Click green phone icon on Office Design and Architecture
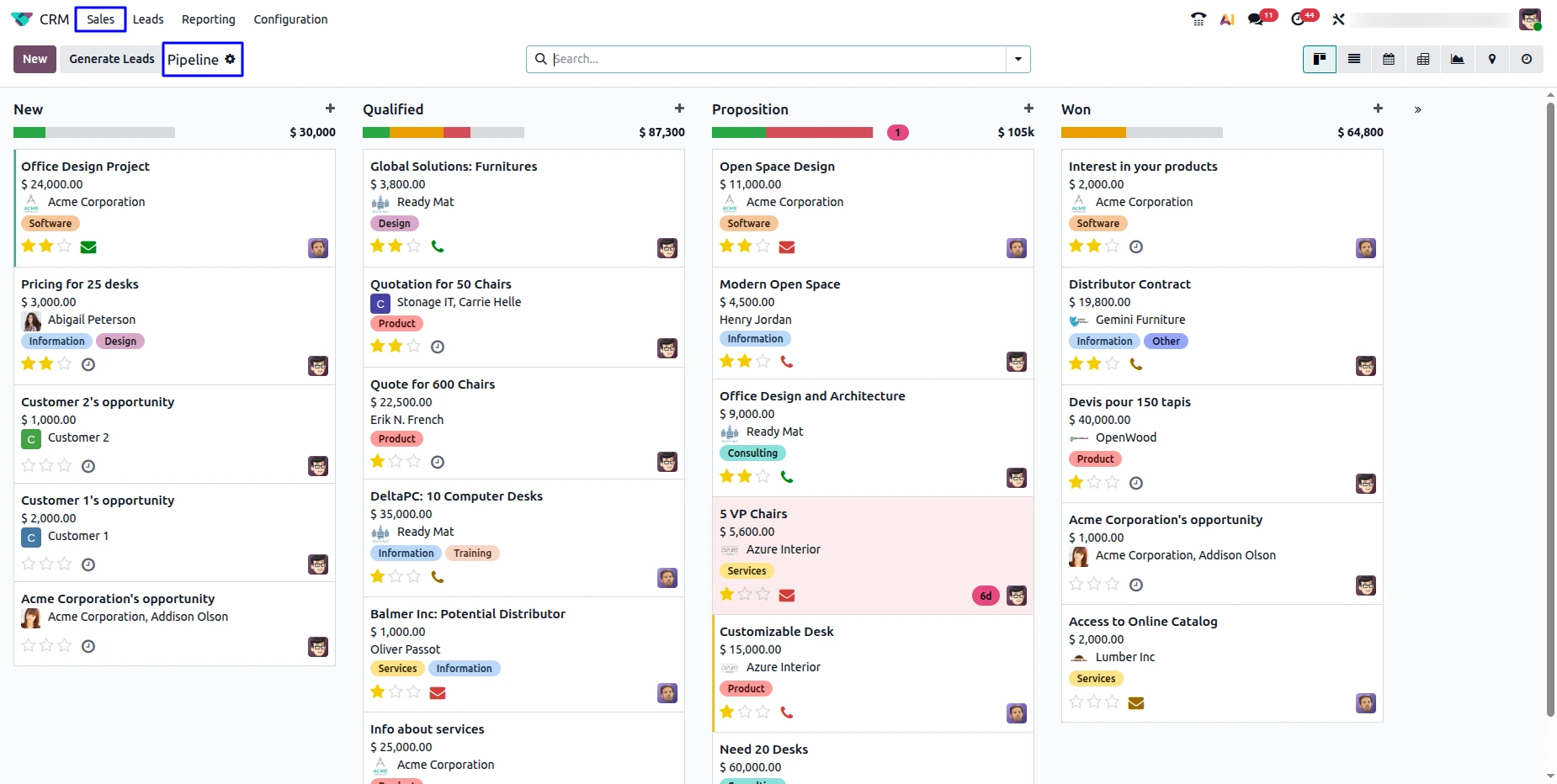 point(787,477)
